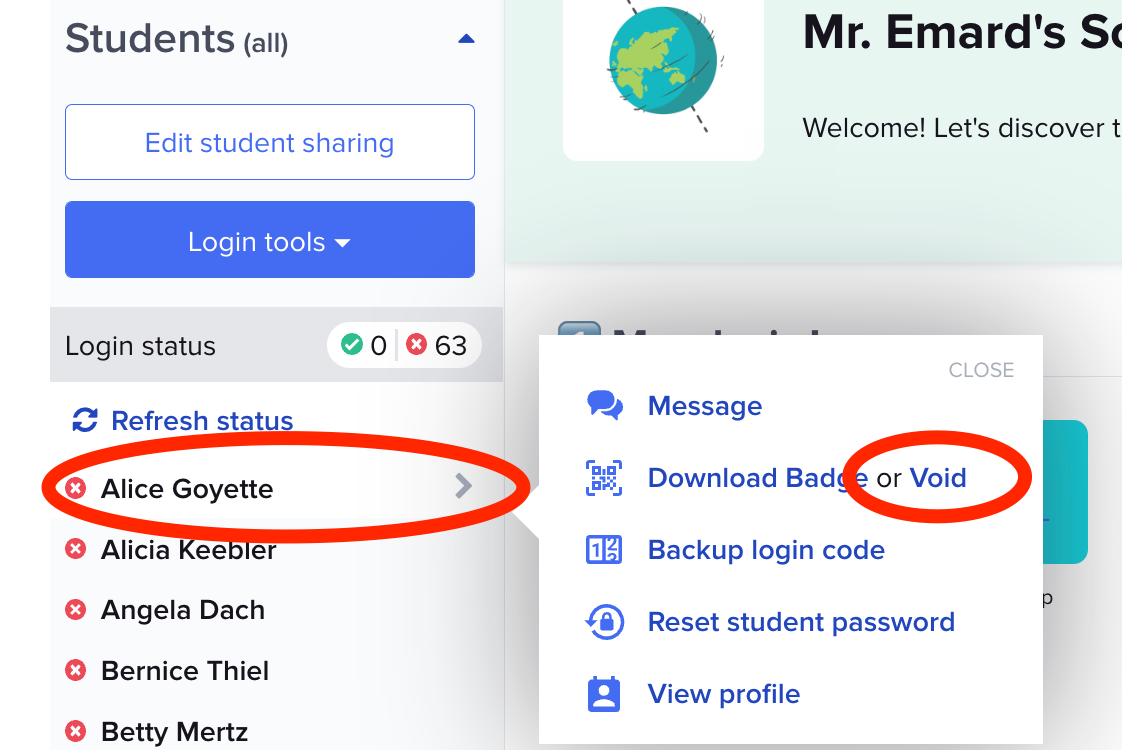Open the View profile person icon

tap(603, 693)
